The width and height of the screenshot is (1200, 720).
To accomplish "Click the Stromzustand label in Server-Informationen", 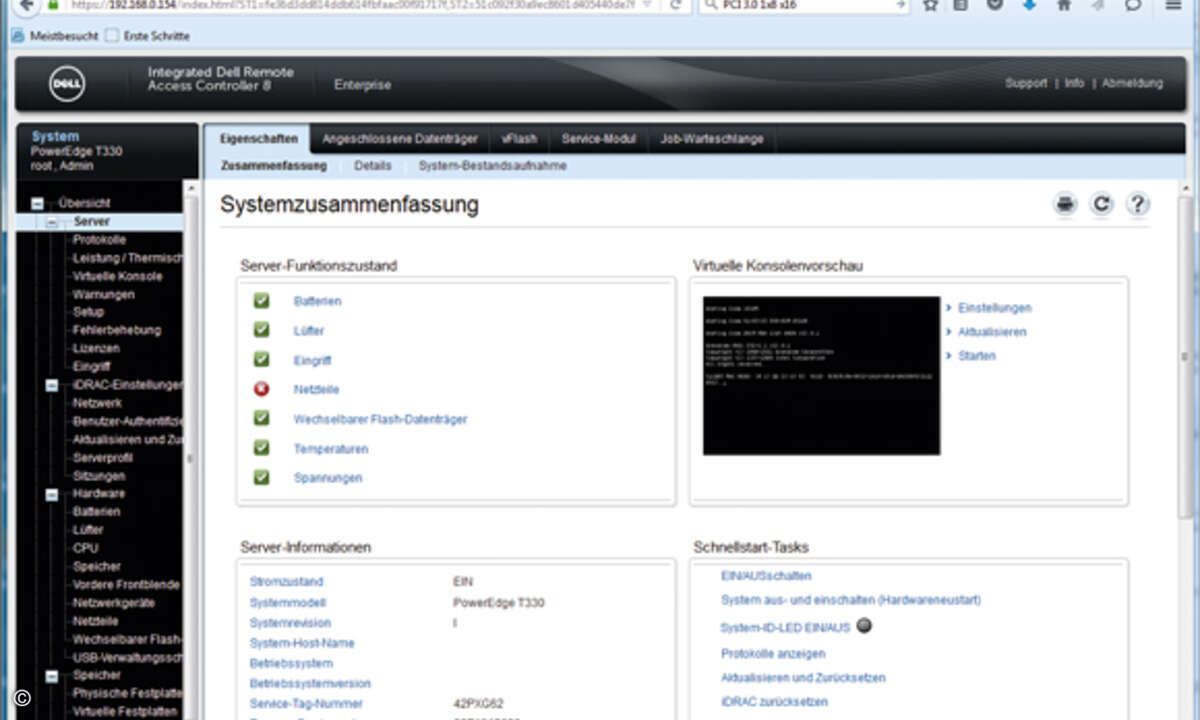I will point(286,582).
